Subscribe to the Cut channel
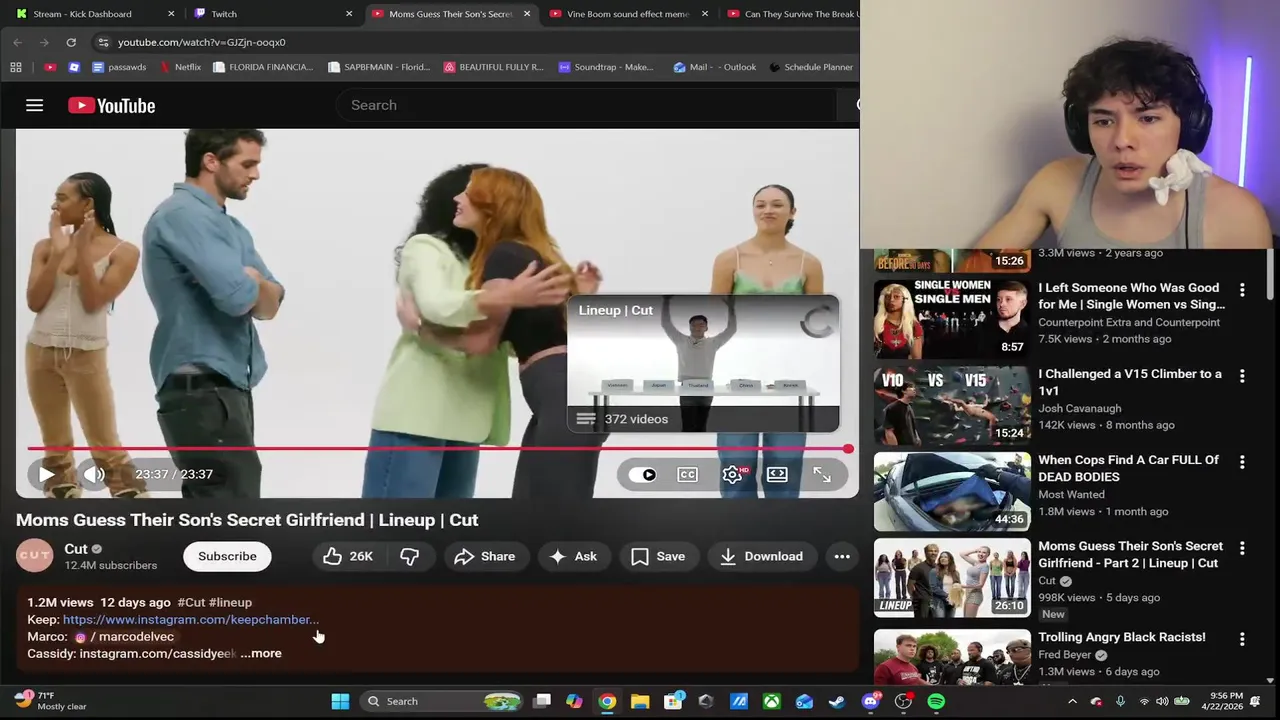1280x720 pixels. [227, 556]
